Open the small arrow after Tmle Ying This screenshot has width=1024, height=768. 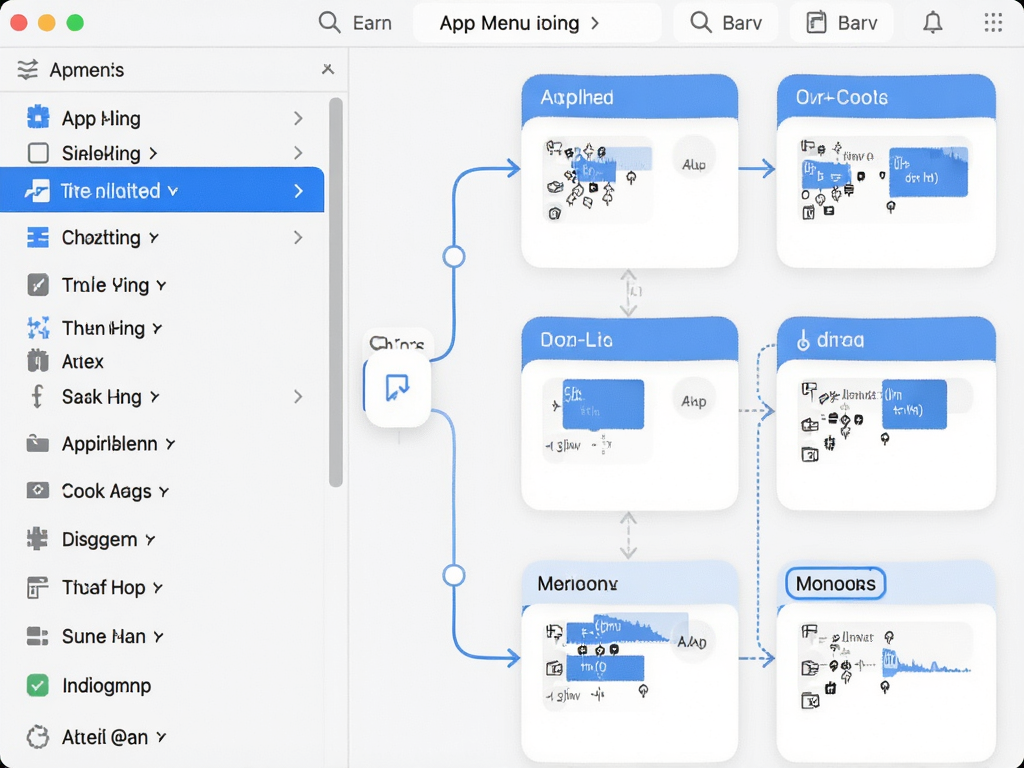[x=161, y=285]
